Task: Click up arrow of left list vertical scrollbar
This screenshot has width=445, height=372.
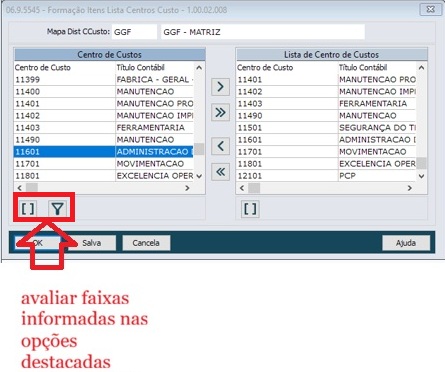Action: click(x=199, y=68)
